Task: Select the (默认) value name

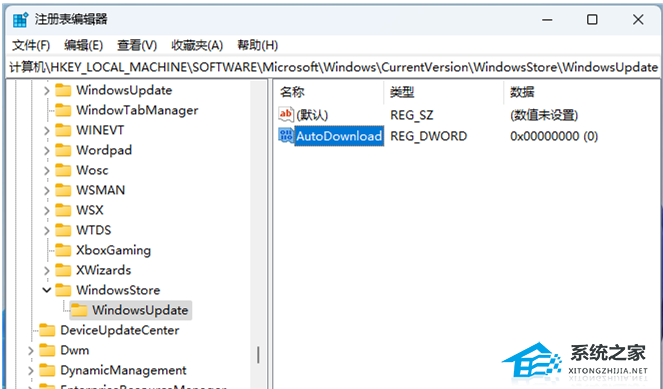Action: point(312,115)
